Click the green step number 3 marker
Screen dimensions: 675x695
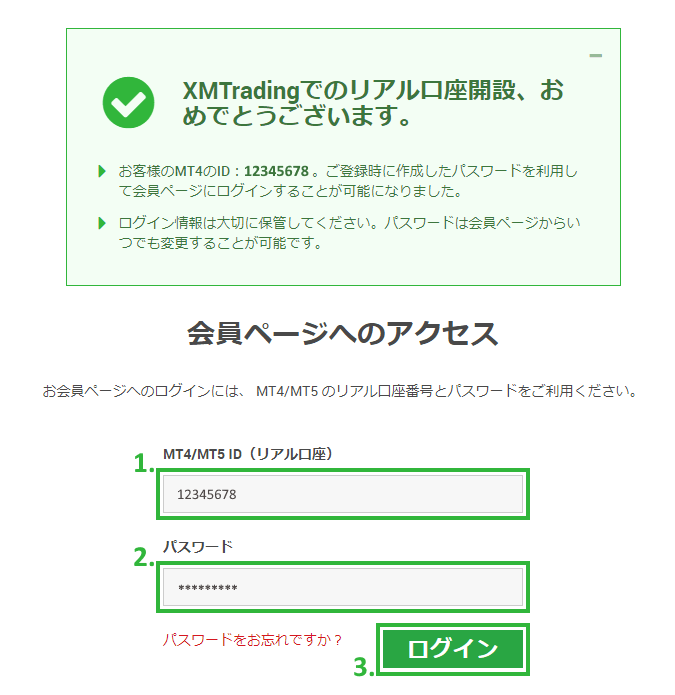[x=363, y=667]
